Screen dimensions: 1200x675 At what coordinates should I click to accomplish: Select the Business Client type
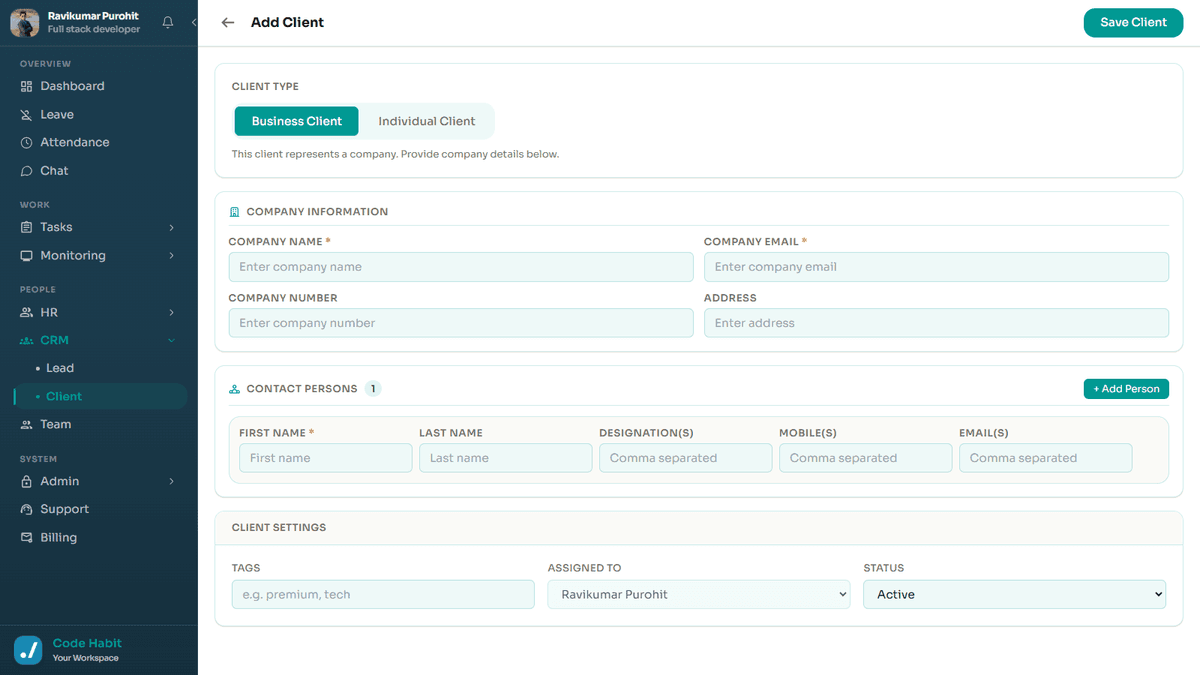click(x=297, y=121)
